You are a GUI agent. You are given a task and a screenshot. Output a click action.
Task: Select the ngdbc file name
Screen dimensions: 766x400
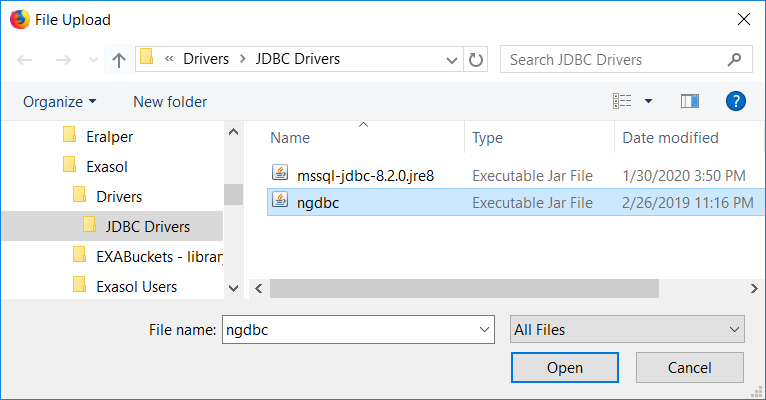pyautogui.click(x=318, y=203)
